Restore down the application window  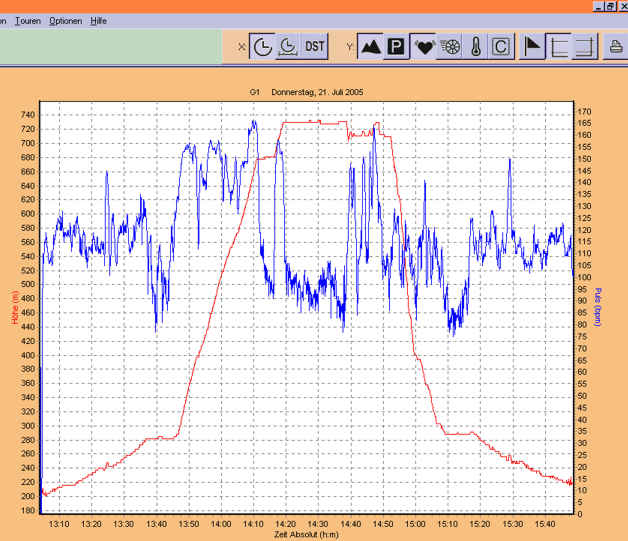(609, 6)
